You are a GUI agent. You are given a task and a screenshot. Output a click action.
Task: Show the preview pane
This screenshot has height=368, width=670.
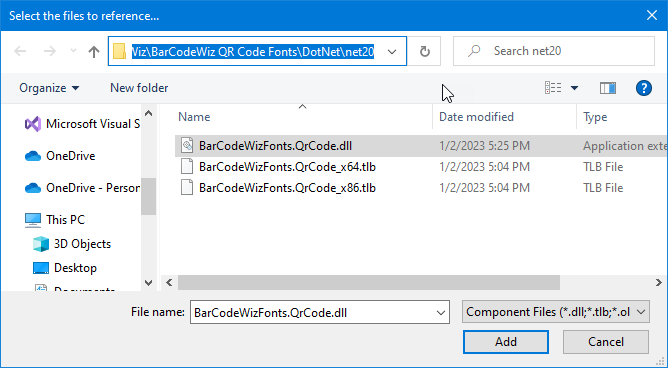608,88
